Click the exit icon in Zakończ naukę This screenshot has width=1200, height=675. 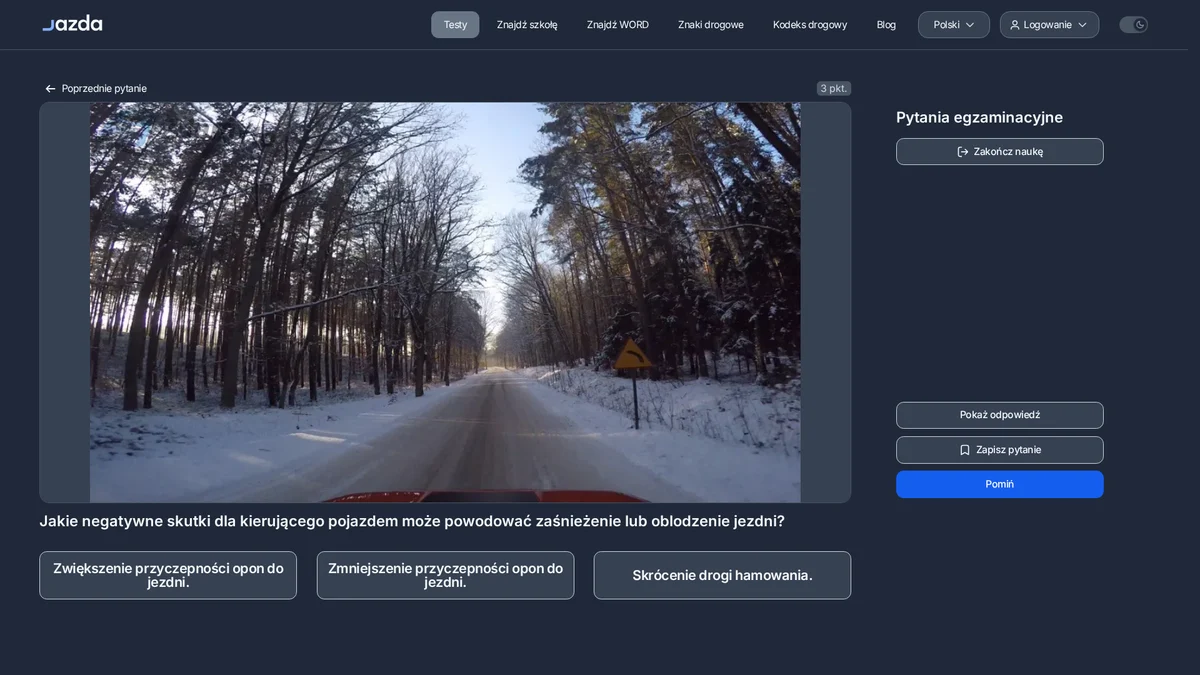(x=963, y=152)
